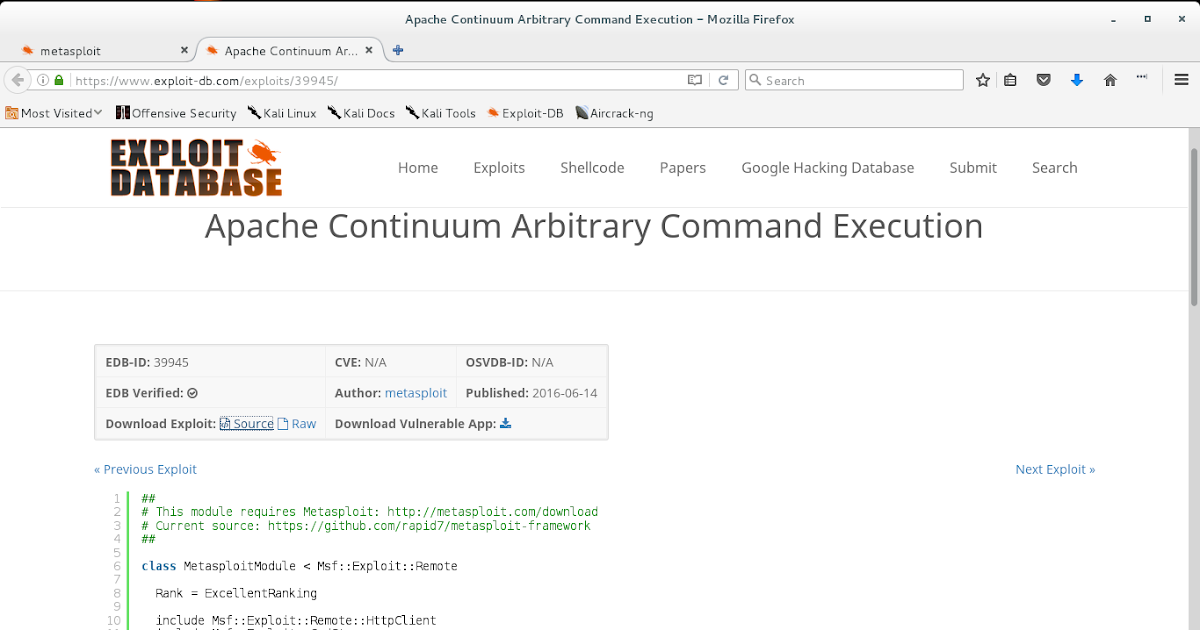Image resolution: width=1200 pixels, height=630 pixels.
Task: Show bookmarks list icon in the toolbar
Action: click(1011, 80)
